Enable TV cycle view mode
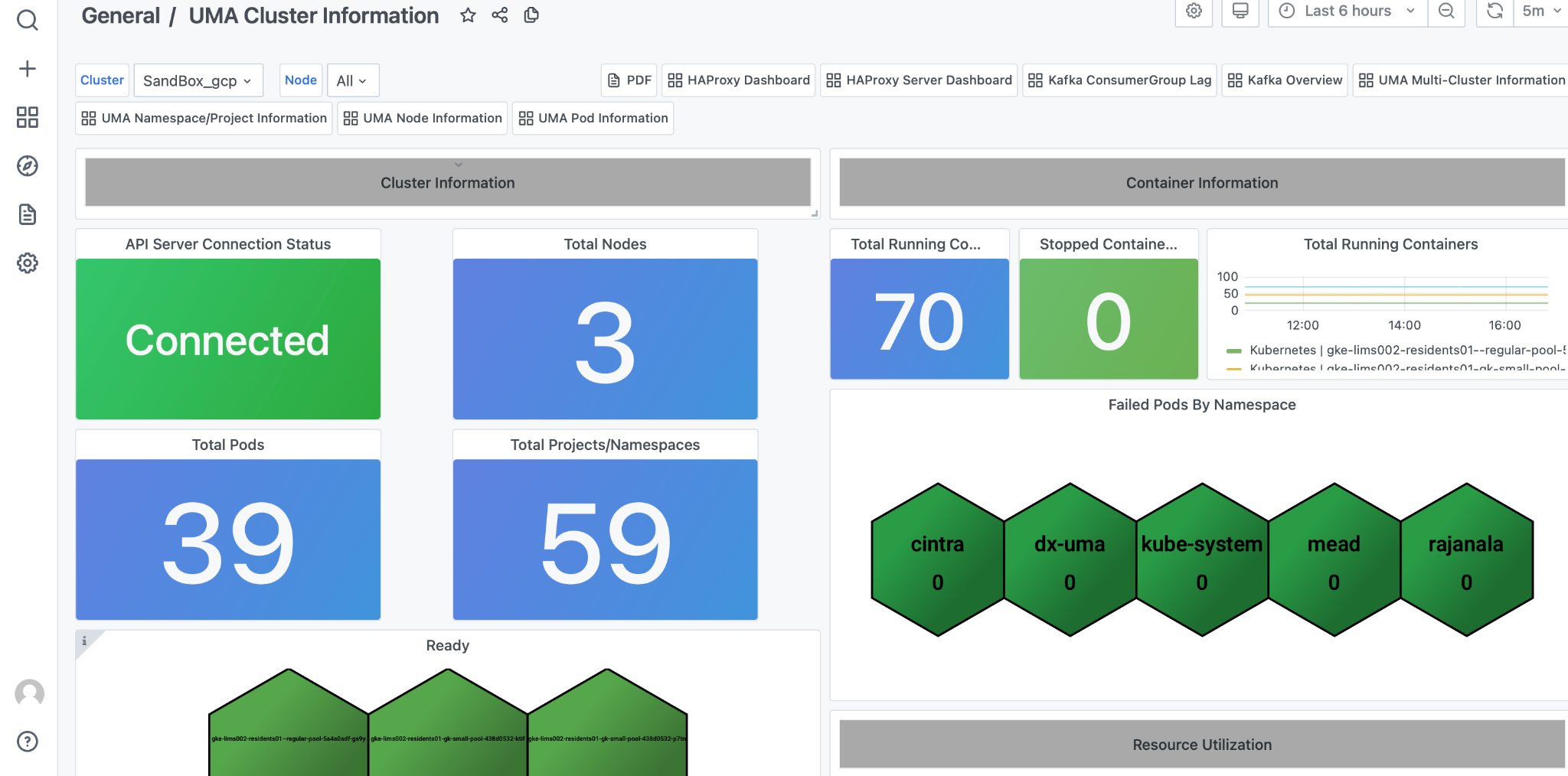 pos(1240,11)
